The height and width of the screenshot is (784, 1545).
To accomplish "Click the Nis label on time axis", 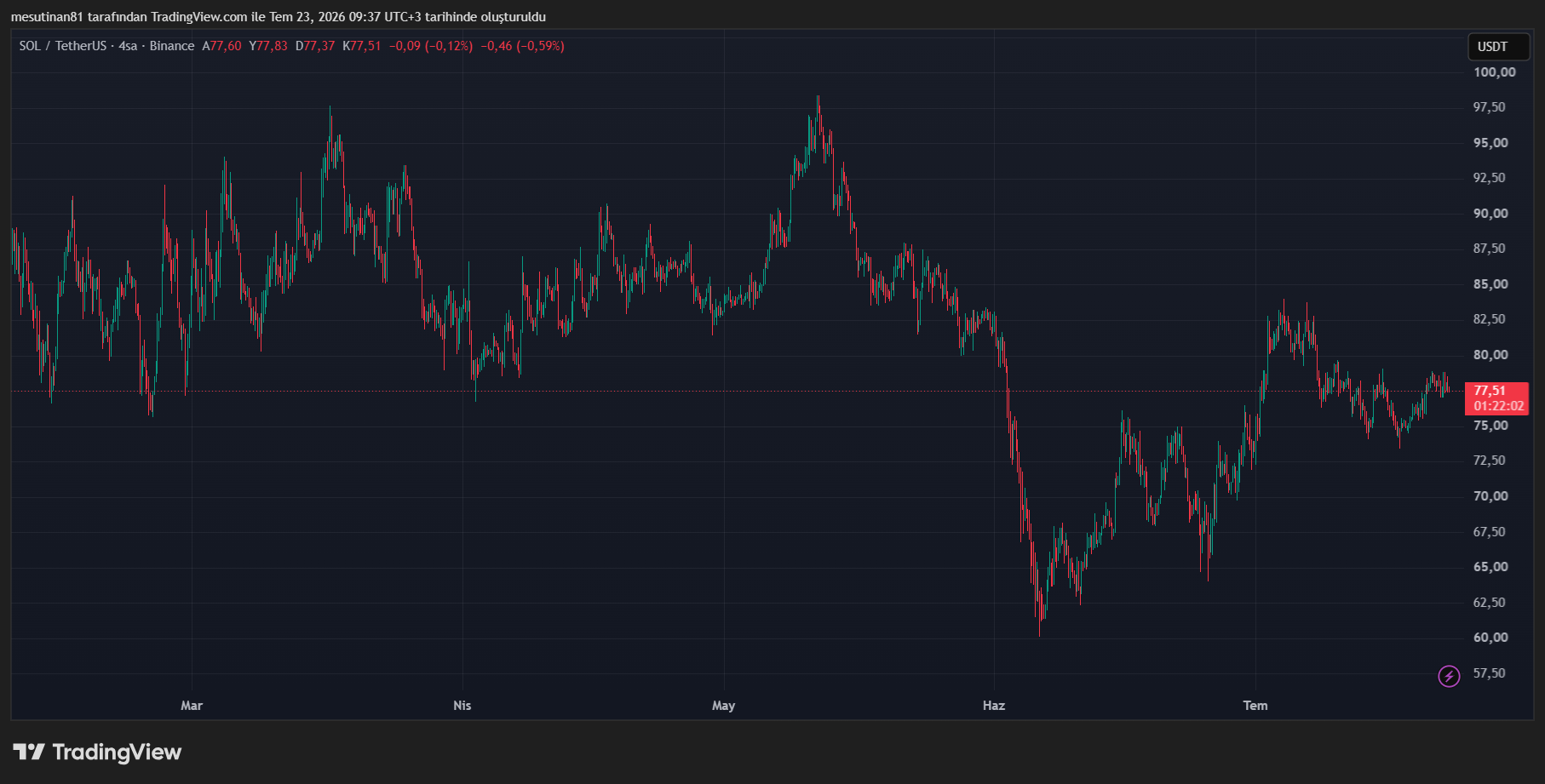I will pos(462,706).
